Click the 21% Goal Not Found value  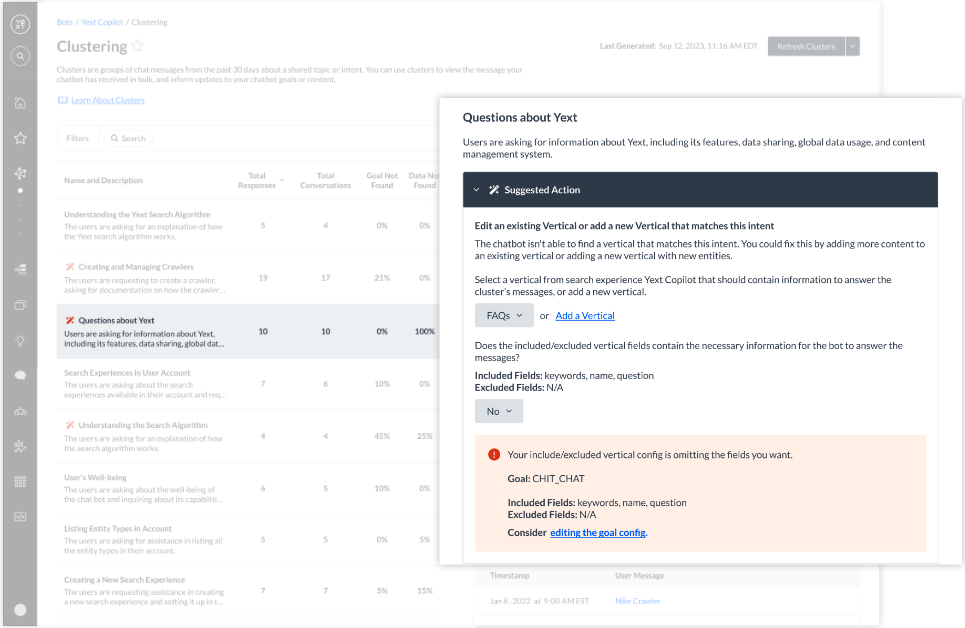click(382, 278)
